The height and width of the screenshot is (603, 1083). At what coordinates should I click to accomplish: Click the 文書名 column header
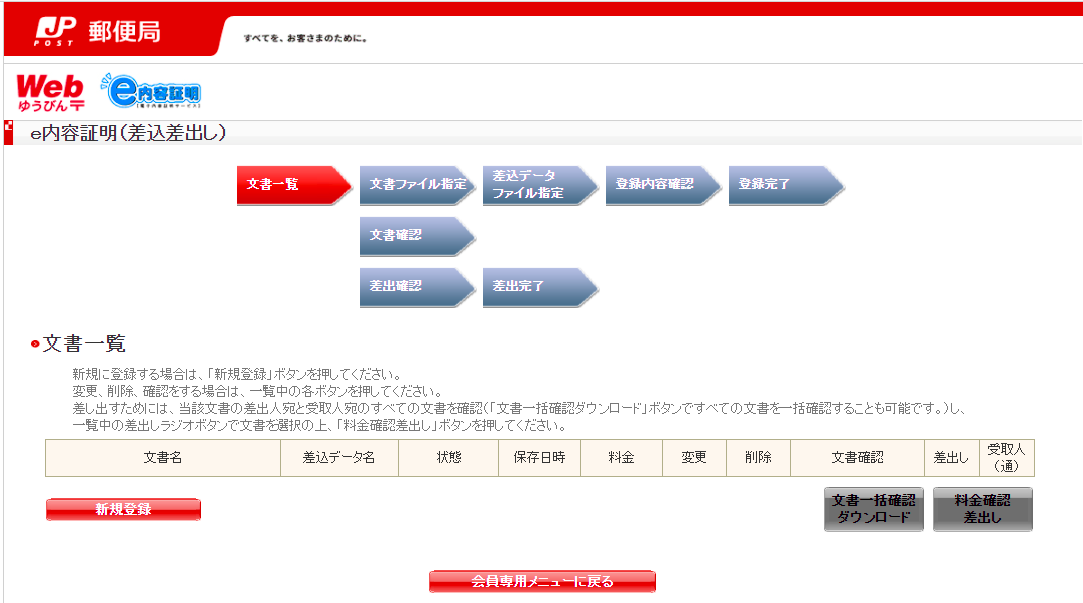pos(162,458)
